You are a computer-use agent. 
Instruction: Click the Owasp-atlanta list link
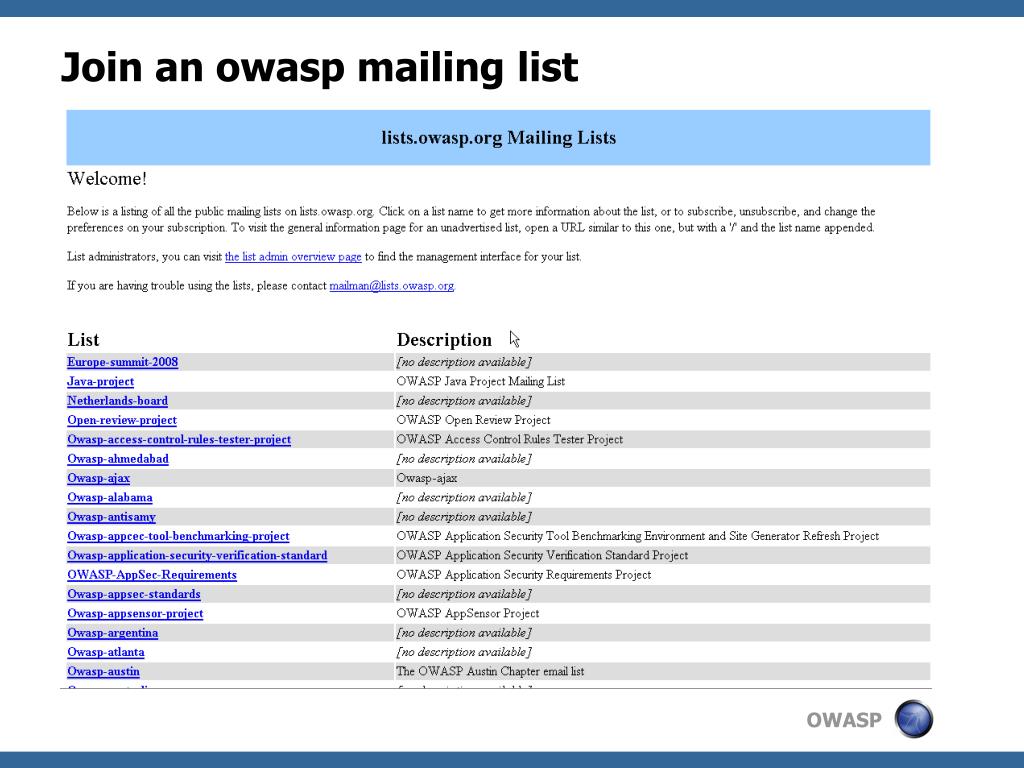point(106,652)
